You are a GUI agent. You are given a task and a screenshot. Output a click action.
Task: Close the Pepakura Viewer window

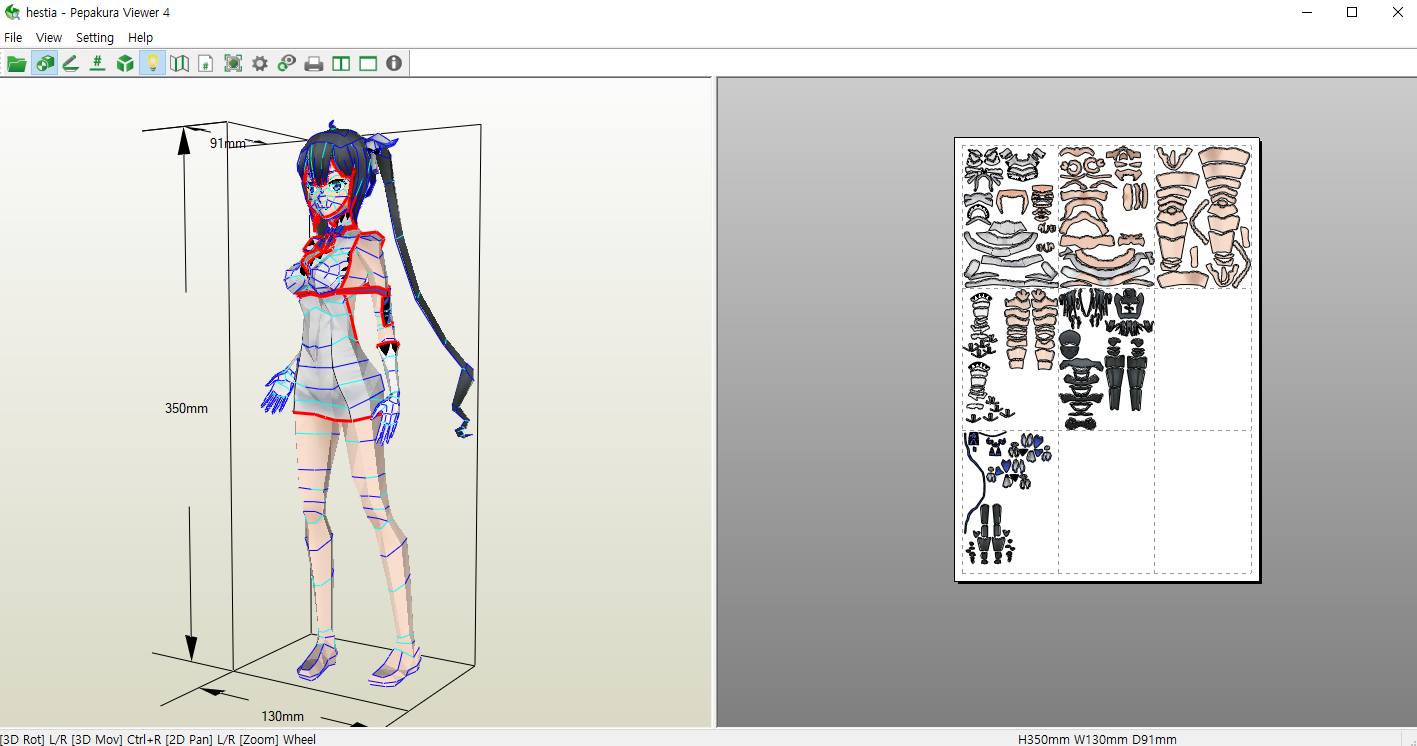point(1397,13)
